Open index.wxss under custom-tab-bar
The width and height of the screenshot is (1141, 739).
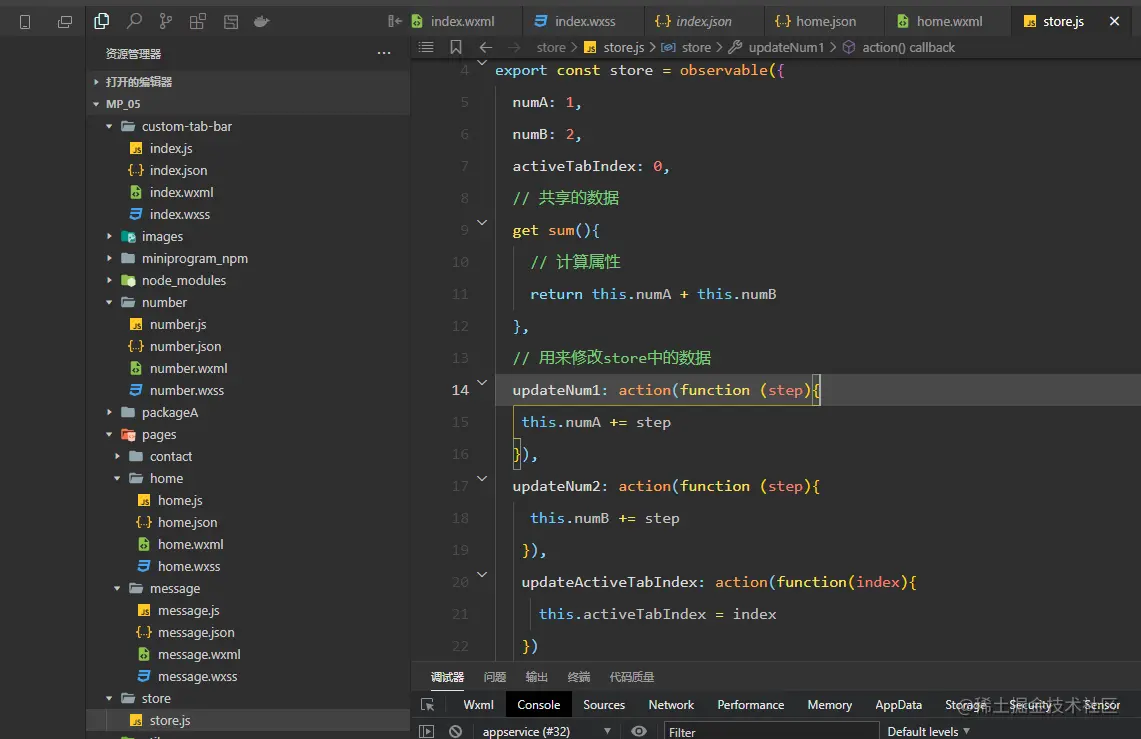click(x=248, y=214)
